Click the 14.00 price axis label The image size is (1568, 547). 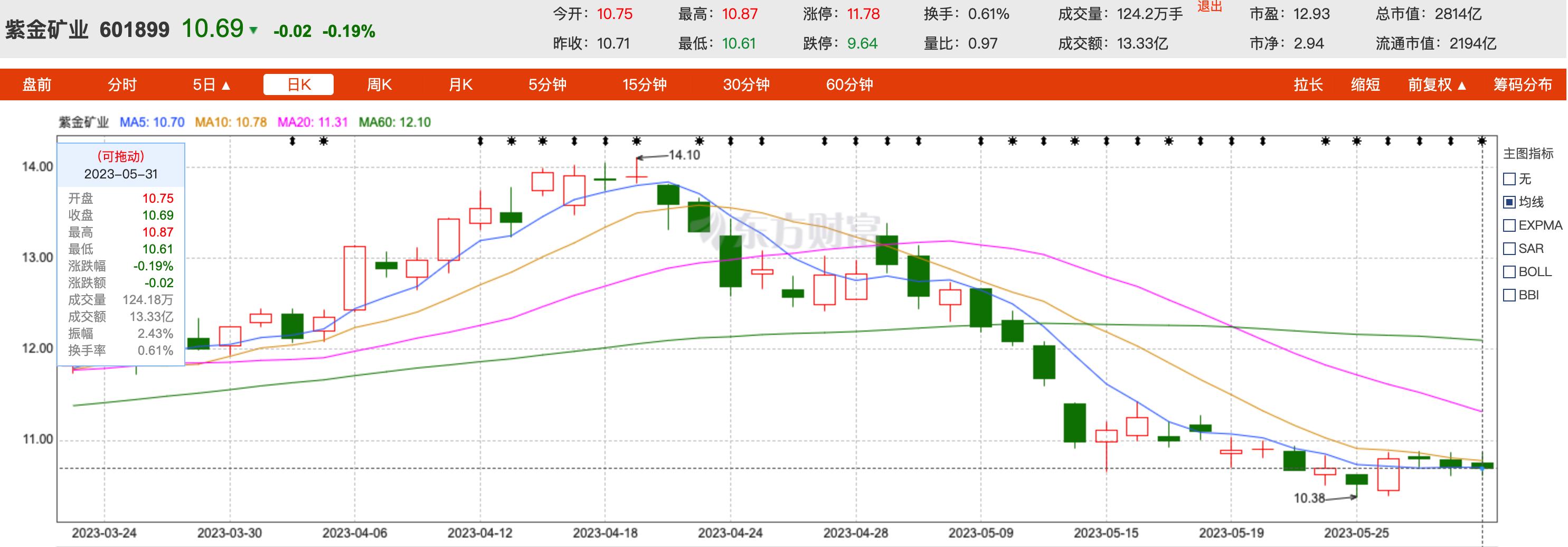click(x=37, y=167)
